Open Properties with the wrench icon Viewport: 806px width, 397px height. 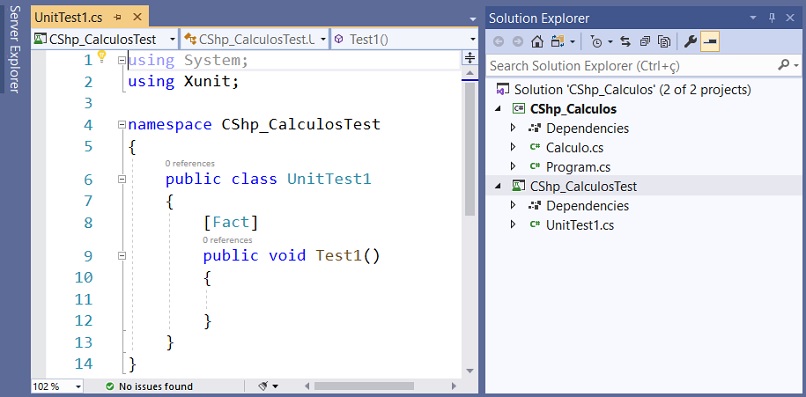click(690, 42)
